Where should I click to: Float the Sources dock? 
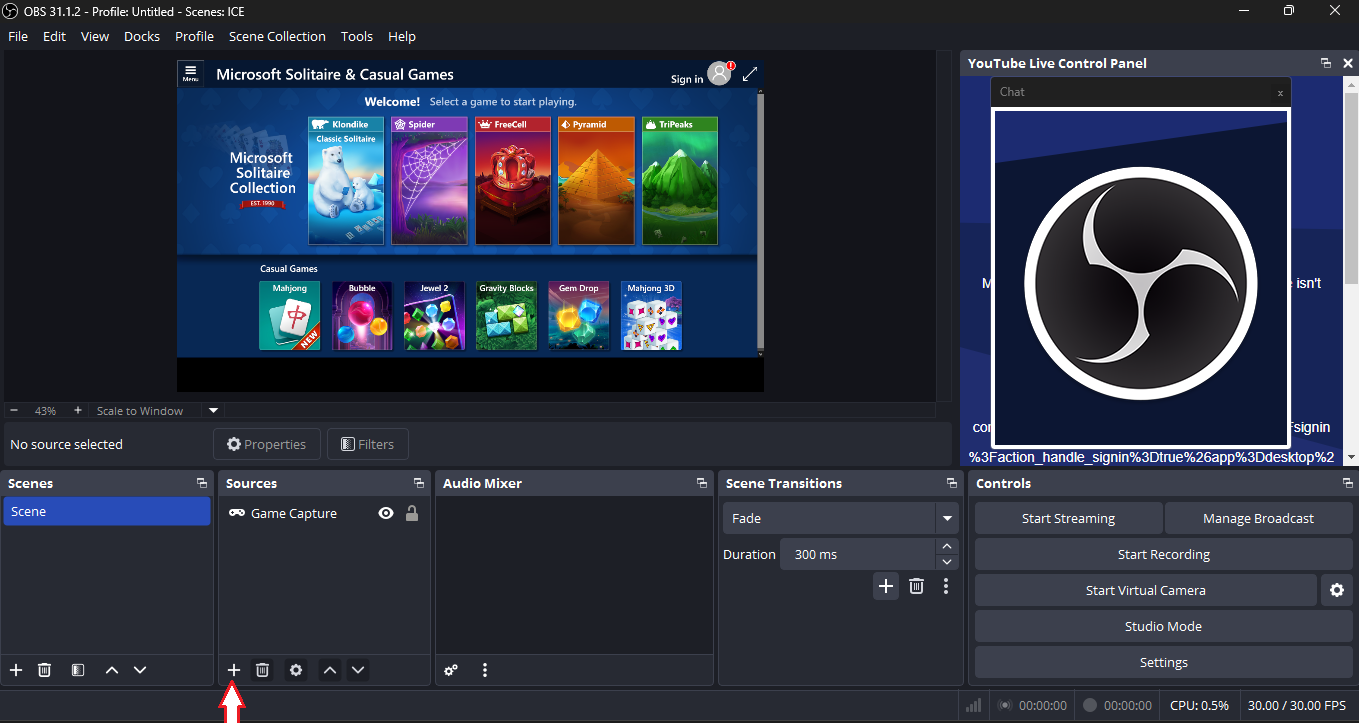click(418, 483)
